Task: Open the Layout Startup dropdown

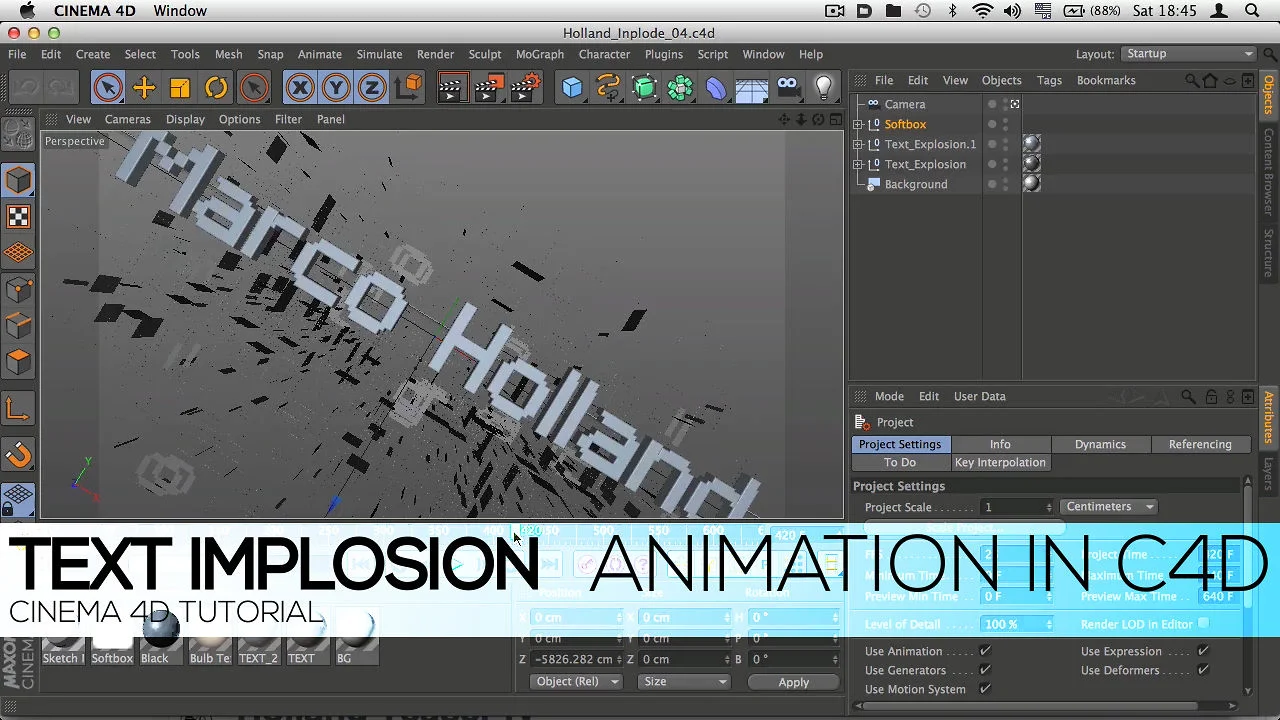Action: click(1188, 54)
